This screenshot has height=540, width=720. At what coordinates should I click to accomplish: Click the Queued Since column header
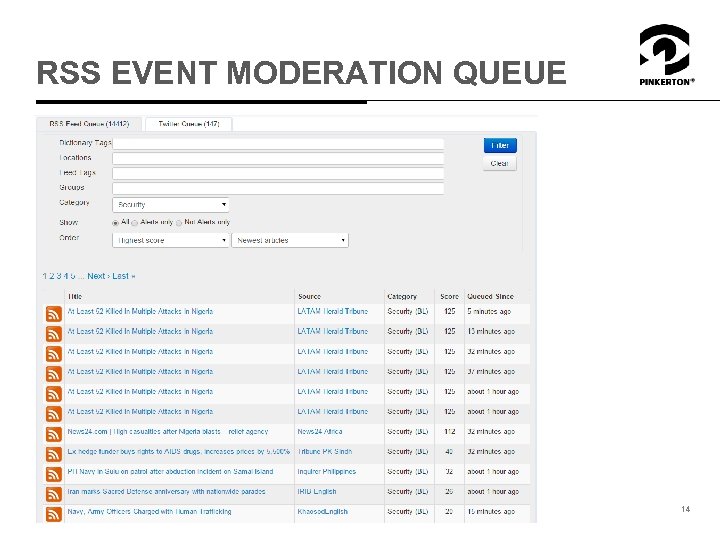(x=490, y=297)
